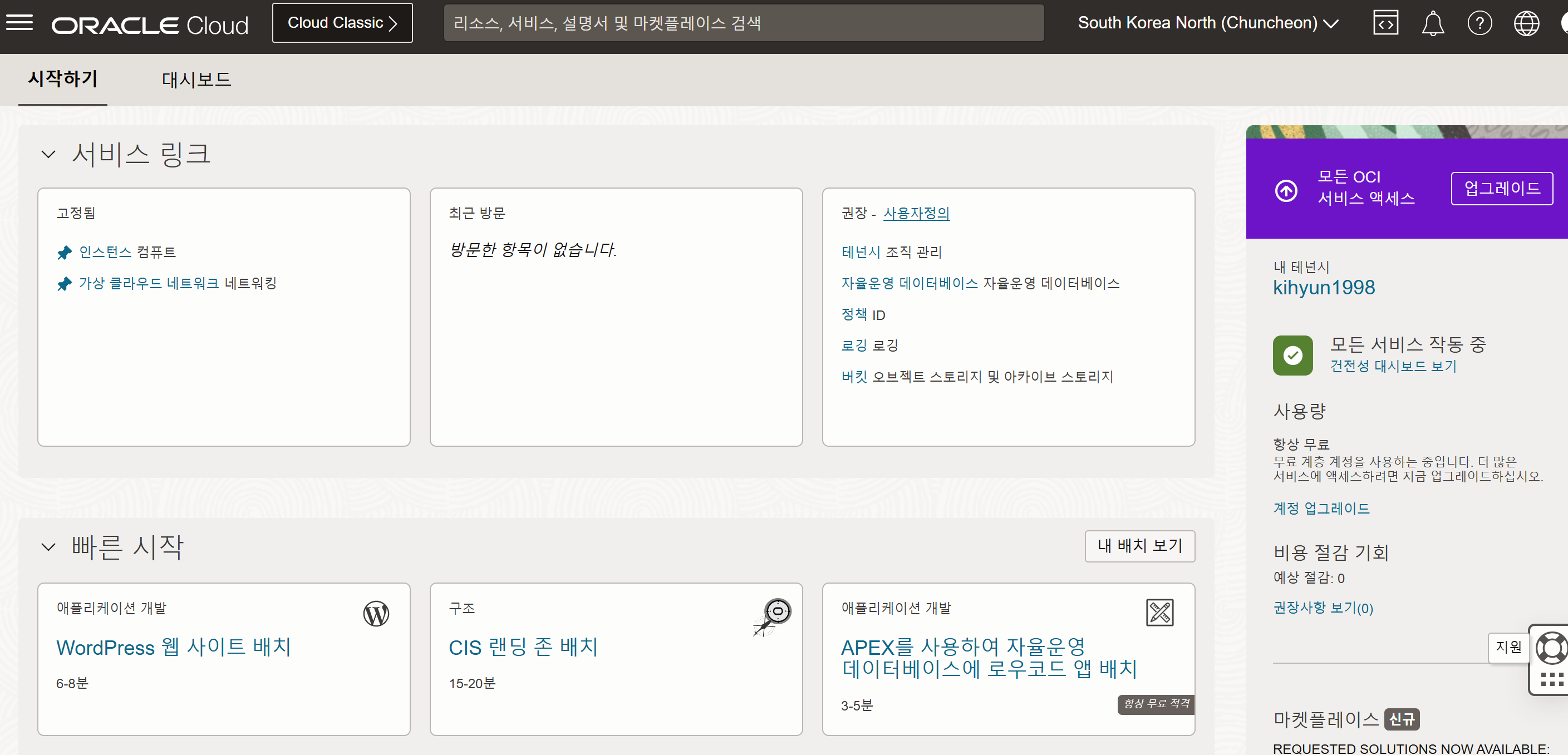Image resolution: width=1568 pixels, height=755 pixels.
Task: Click the green service health check icon
Action: (x=1292, y=354)
